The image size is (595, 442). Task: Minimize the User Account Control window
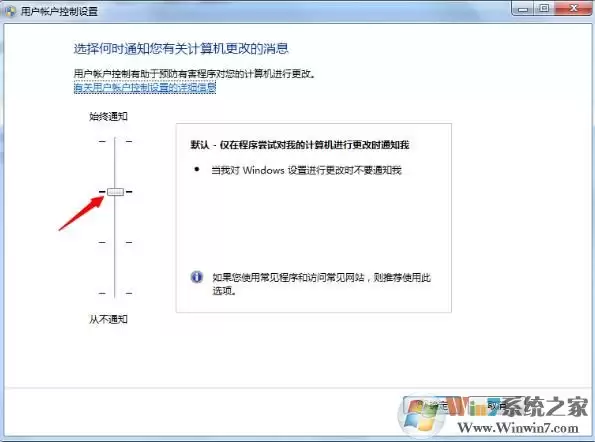[523, 8]
